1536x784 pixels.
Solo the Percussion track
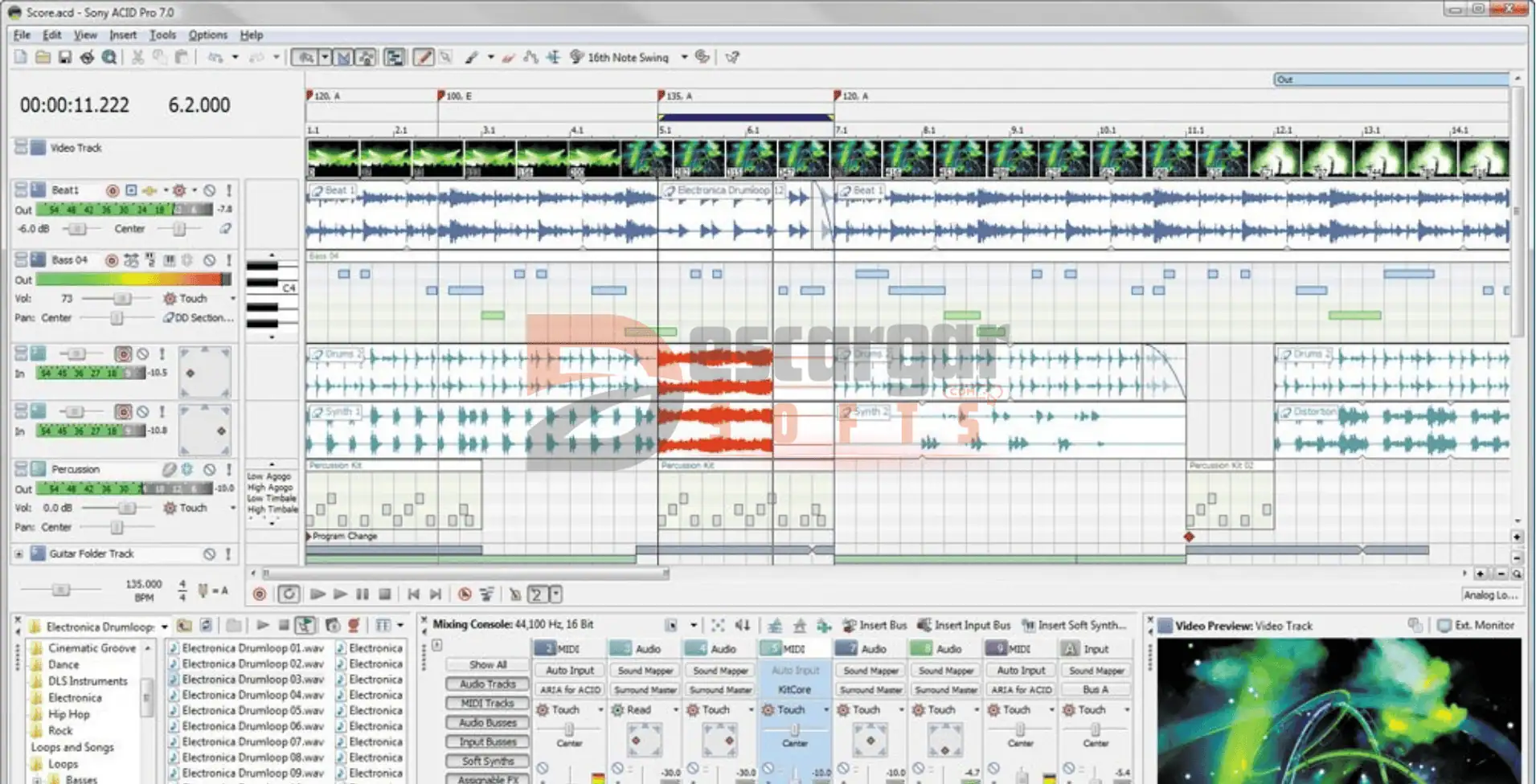tap(229, 469)
